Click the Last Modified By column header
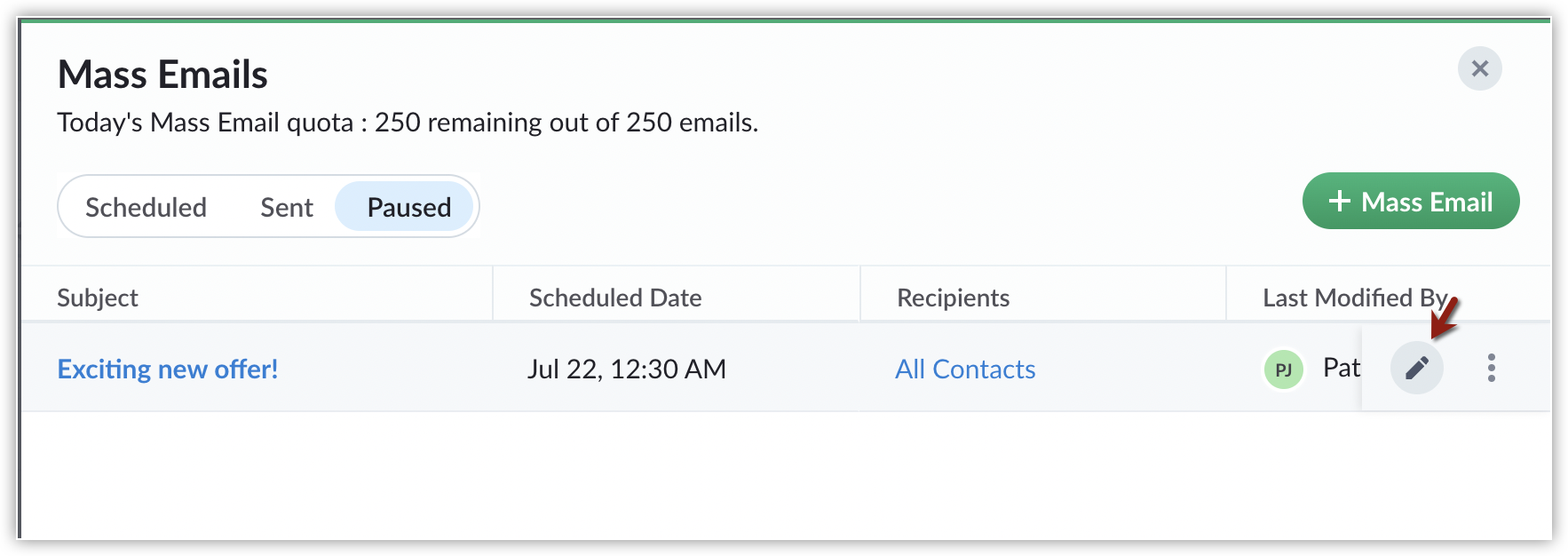This screenshot has width=1568, height=556. [x=1355, y=298]
